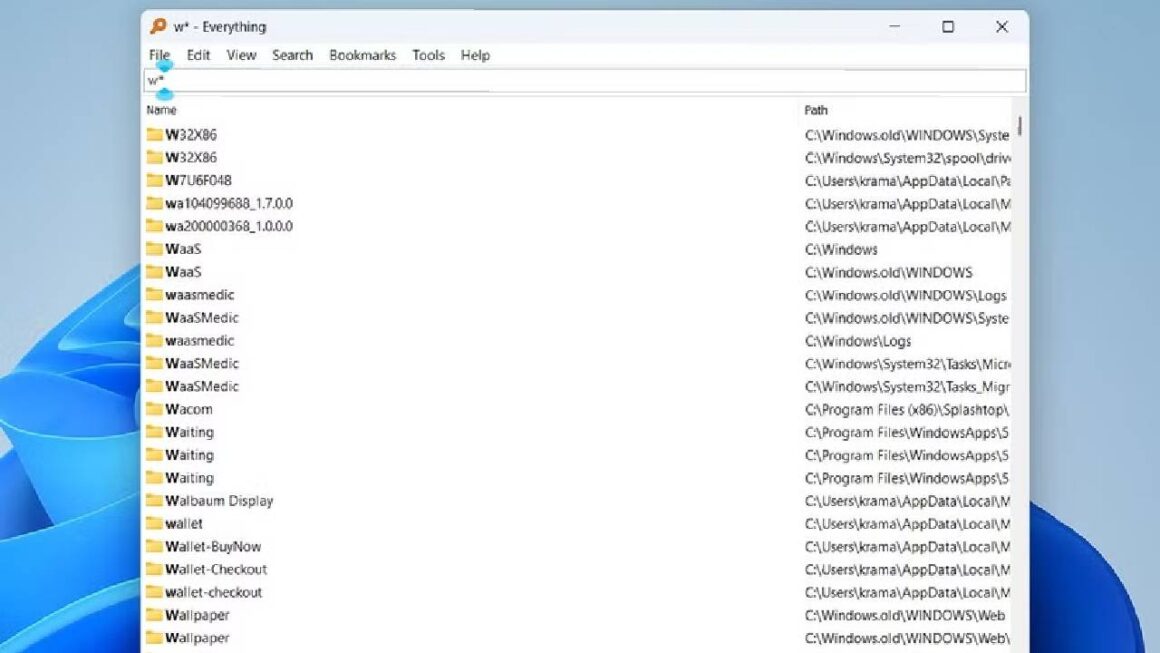
Task: Sort results by the Path column header
Action: click(x=816, y=110)
